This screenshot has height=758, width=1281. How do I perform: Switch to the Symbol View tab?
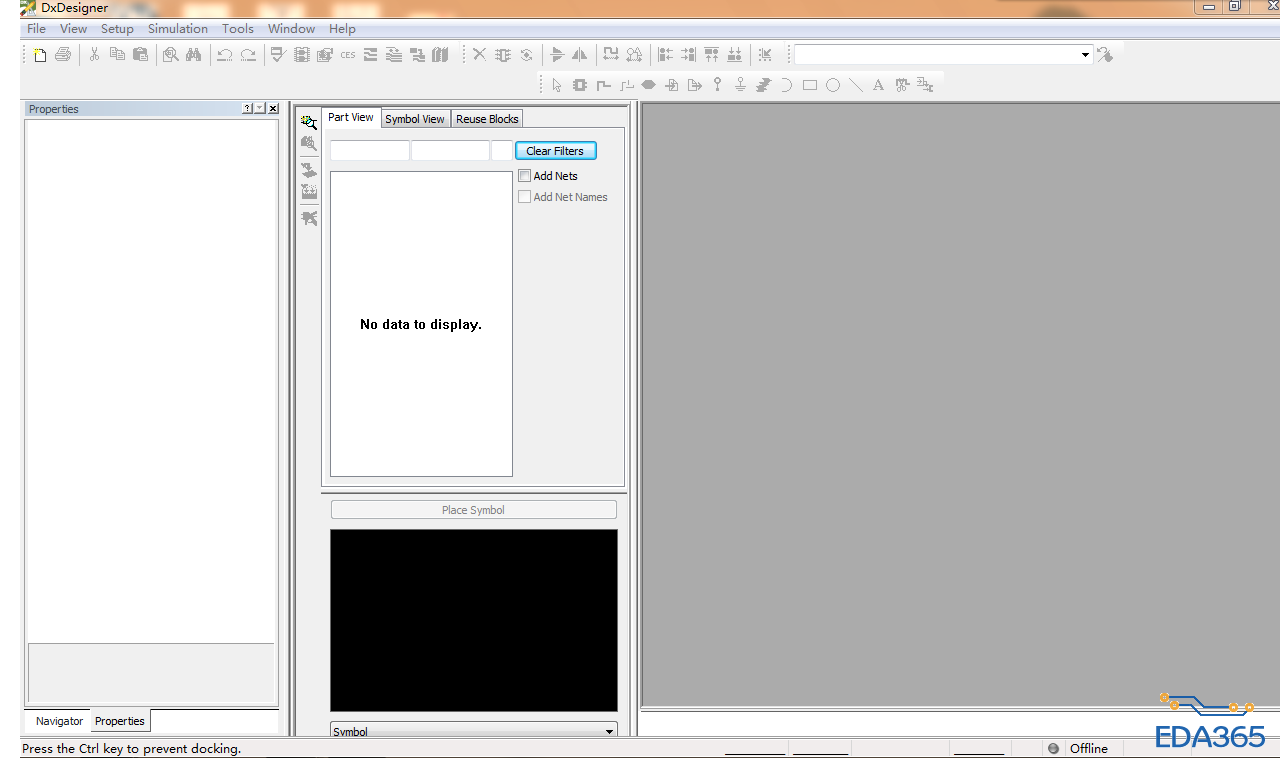point(415,119)
